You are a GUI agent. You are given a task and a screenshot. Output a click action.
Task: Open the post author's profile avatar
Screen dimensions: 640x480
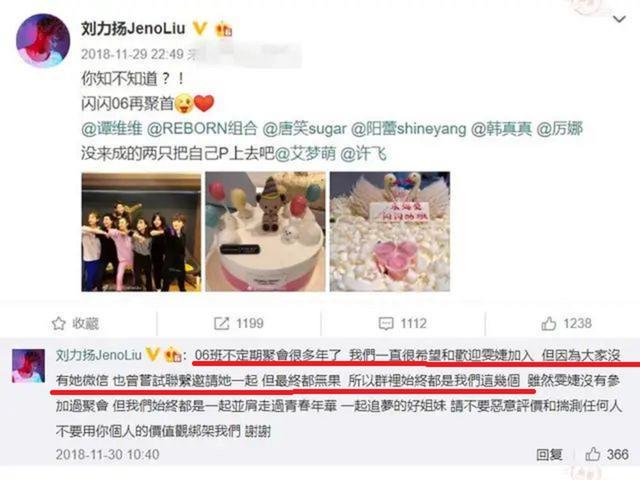[x=43, y=40]
